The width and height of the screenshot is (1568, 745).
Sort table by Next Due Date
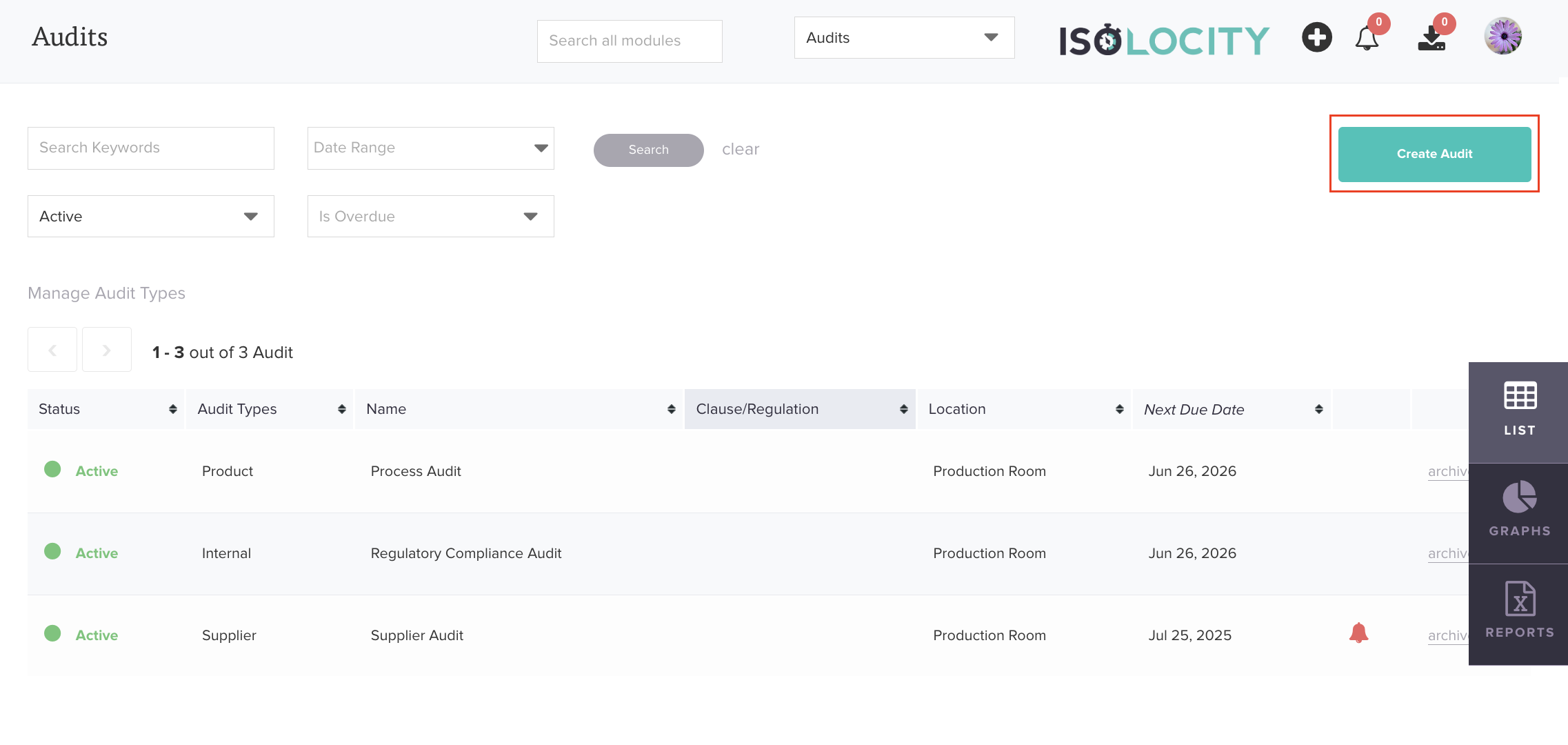pos(1318,410)
